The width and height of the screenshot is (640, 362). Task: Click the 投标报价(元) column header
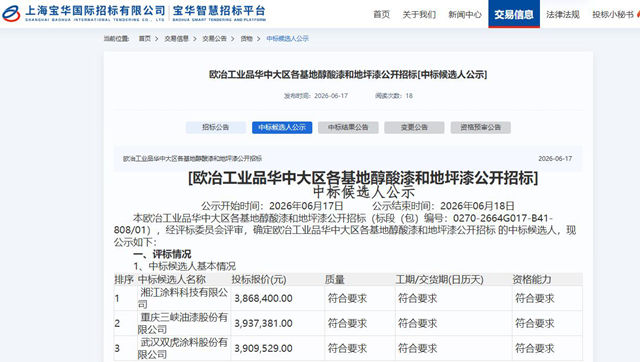tap(259, 280)
